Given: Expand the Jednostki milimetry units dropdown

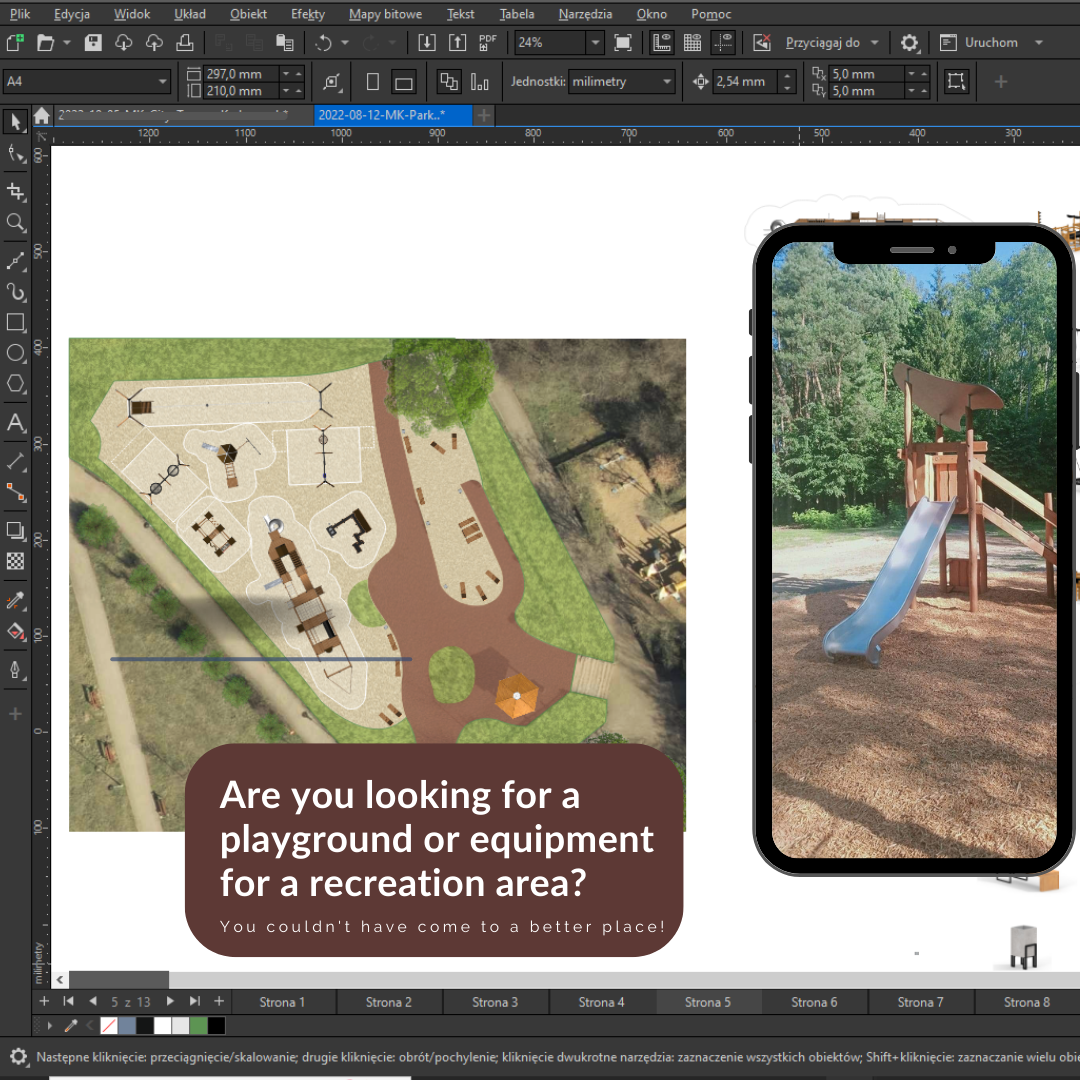Looking at the screenshot, I should 667,81.
